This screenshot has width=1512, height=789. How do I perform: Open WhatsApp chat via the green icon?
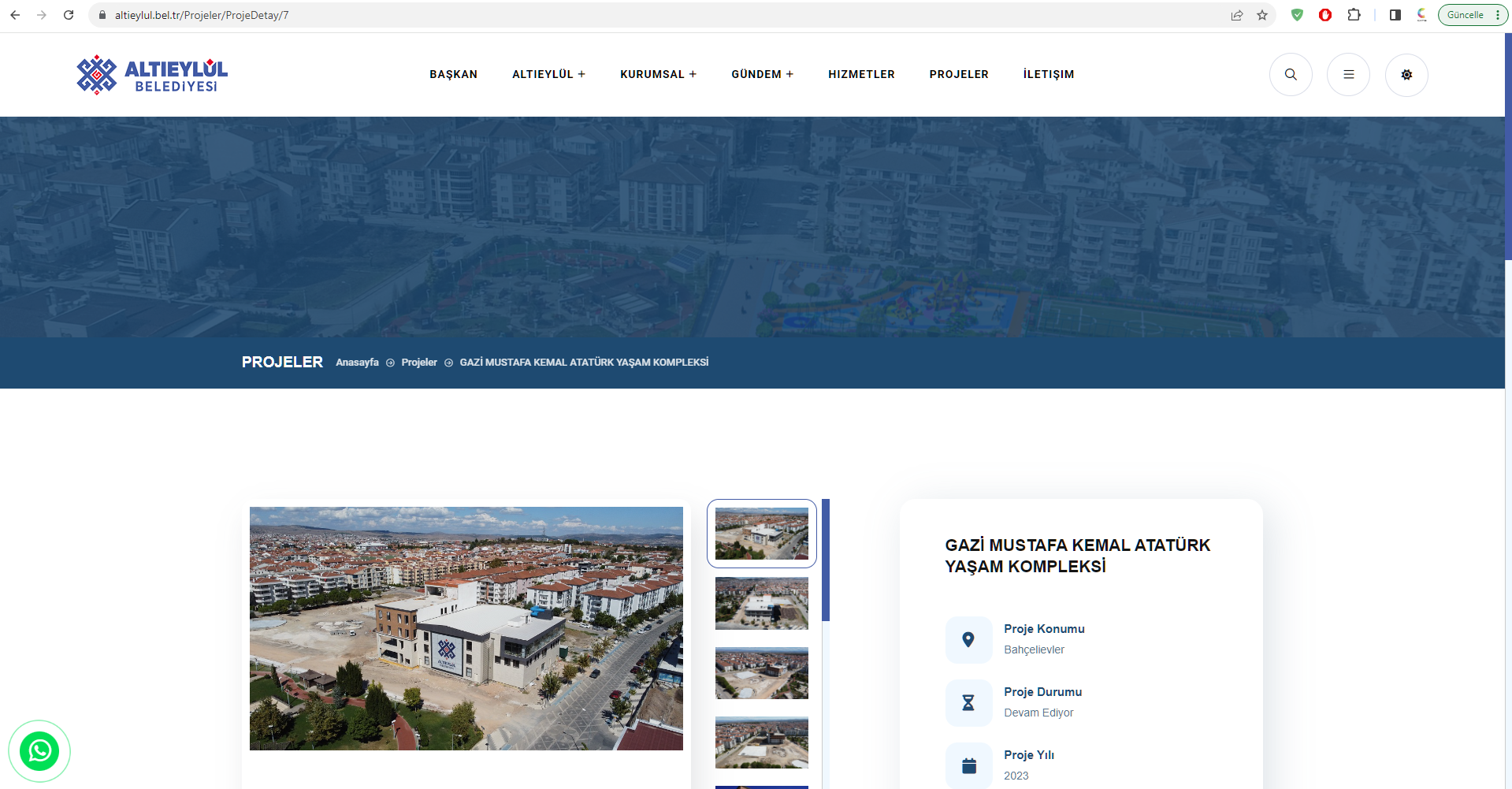point(39,750)
